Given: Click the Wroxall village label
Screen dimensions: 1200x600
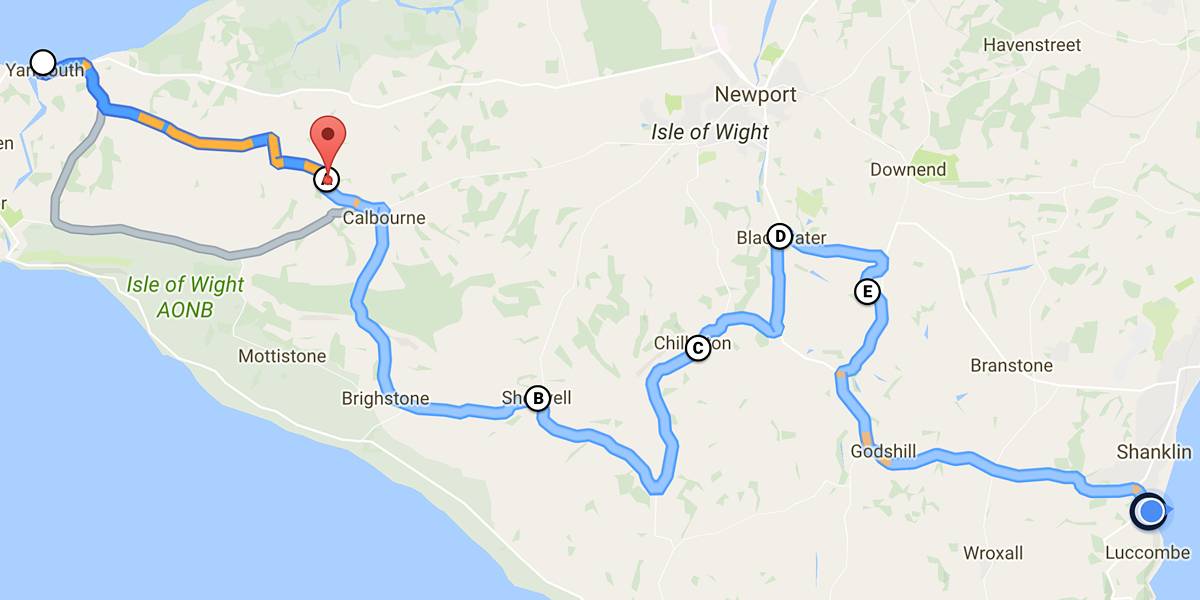Looking at the screenshot, I should pyautogui.click(x=993, y=553).
